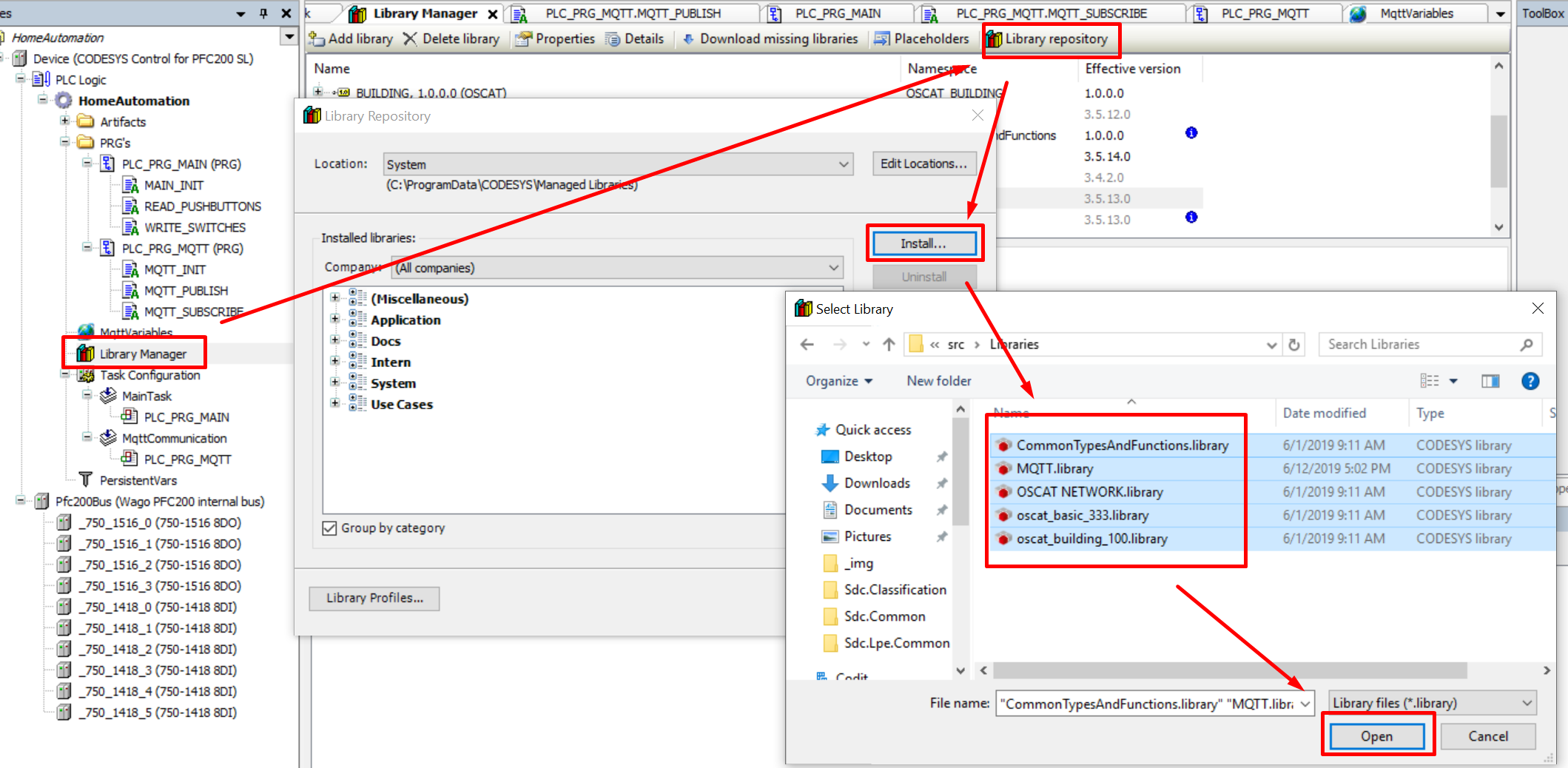Select oscat_basic_333.library file

pos(1083,515)
